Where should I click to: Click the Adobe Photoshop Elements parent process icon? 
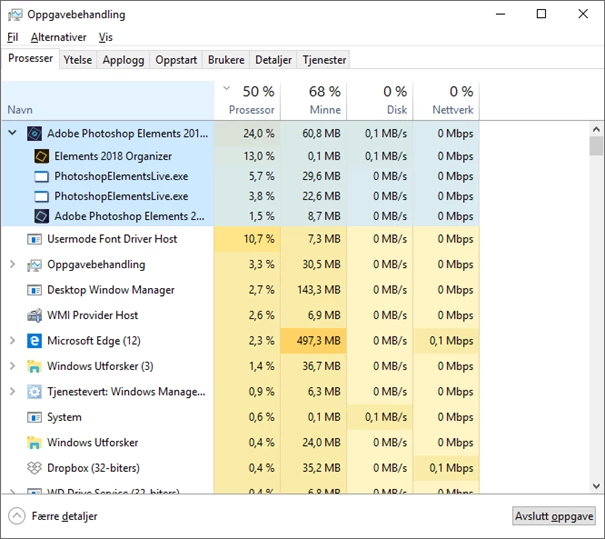click(x=34, y=133)
